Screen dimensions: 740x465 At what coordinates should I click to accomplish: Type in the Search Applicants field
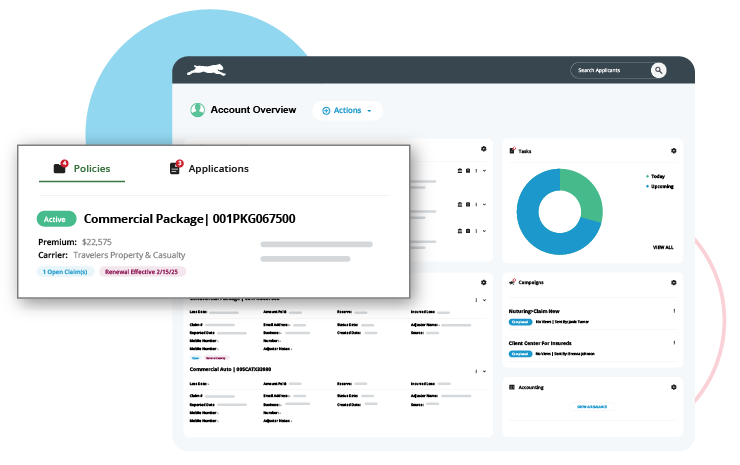pyautogui.click(x=608, y=70)
